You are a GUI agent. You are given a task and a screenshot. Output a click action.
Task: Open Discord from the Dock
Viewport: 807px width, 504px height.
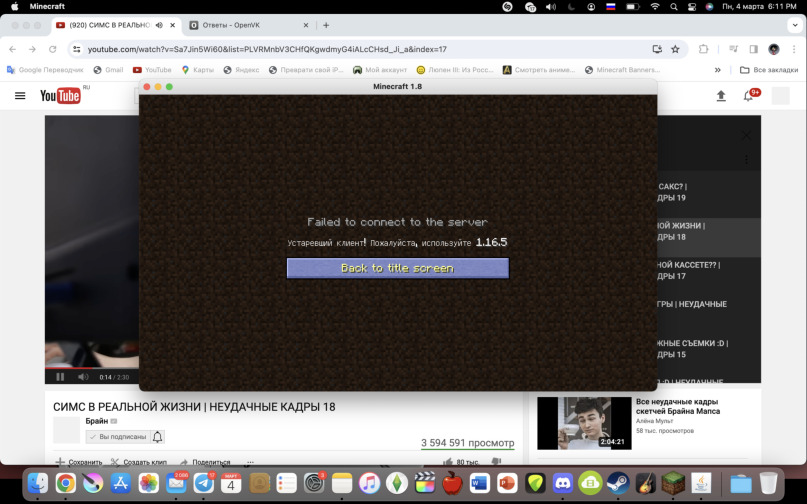pyautogui.click(x=563, y=483)
